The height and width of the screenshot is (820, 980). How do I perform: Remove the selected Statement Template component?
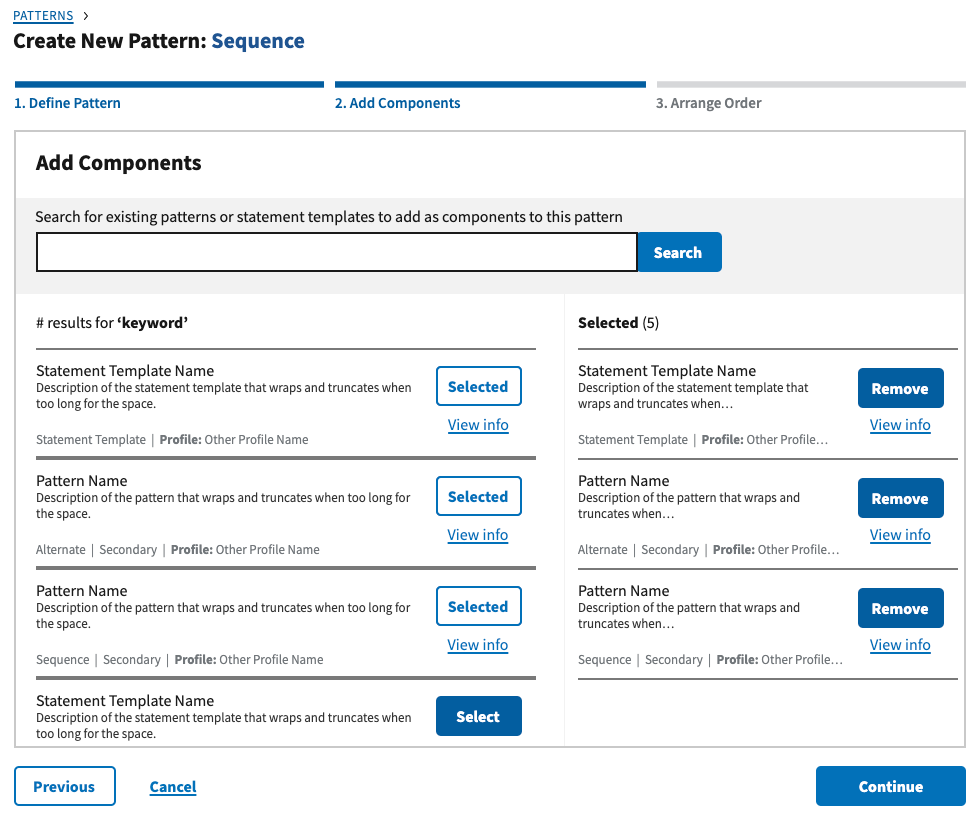pos(900,389)
